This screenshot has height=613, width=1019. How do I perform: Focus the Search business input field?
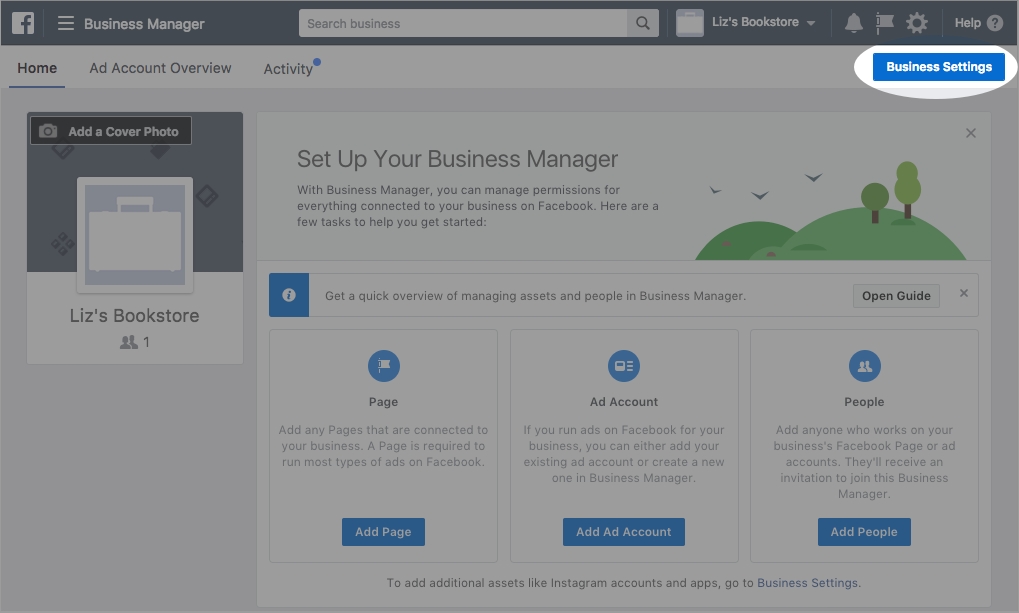tap(463, 23)
